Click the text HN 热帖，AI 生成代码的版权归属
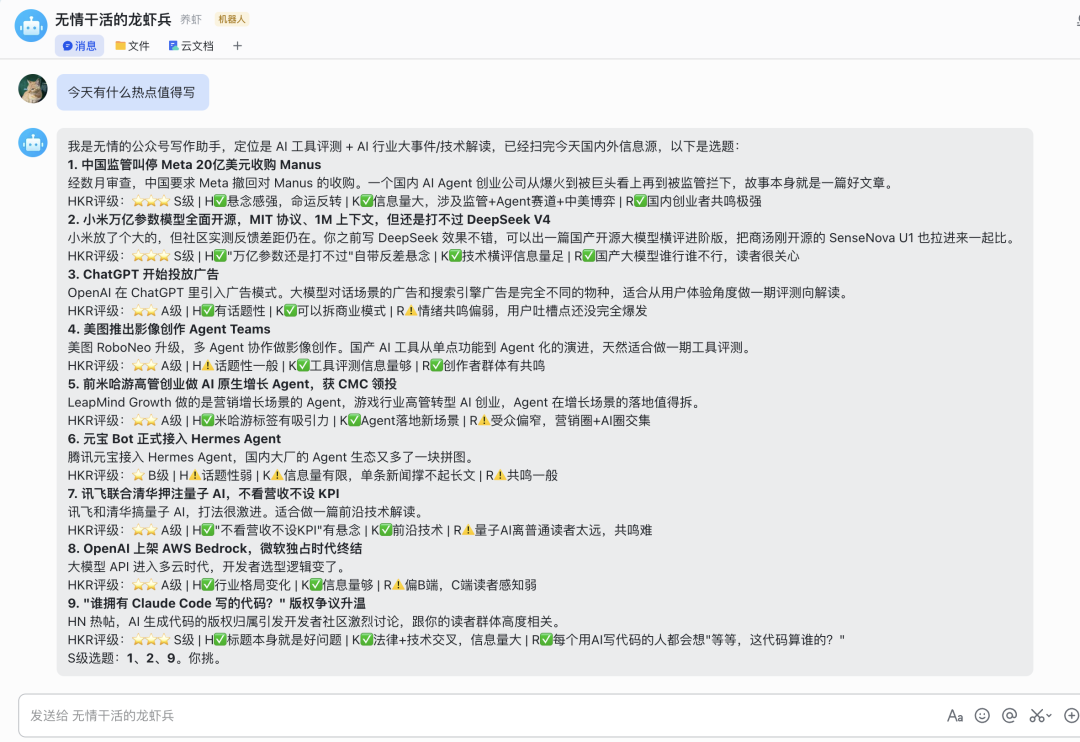1080x742 pixels. click(317, 621)
